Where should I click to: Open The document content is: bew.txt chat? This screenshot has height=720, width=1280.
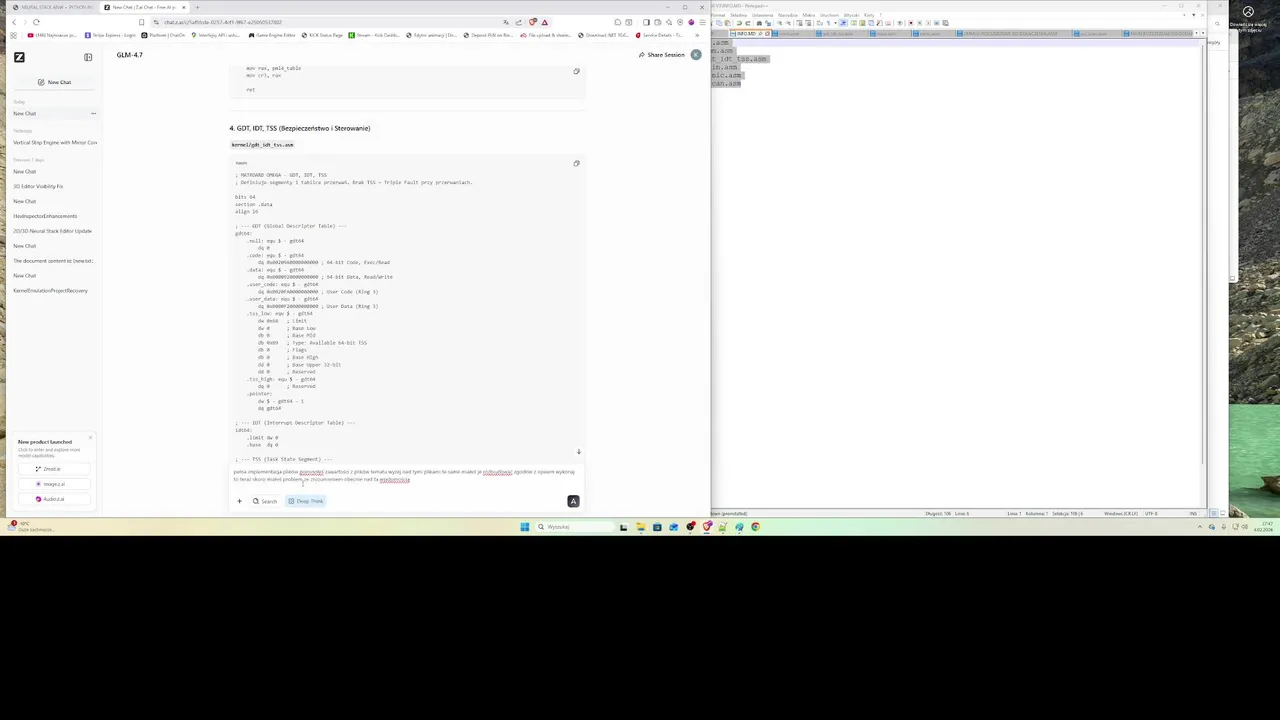coord(53,261)
